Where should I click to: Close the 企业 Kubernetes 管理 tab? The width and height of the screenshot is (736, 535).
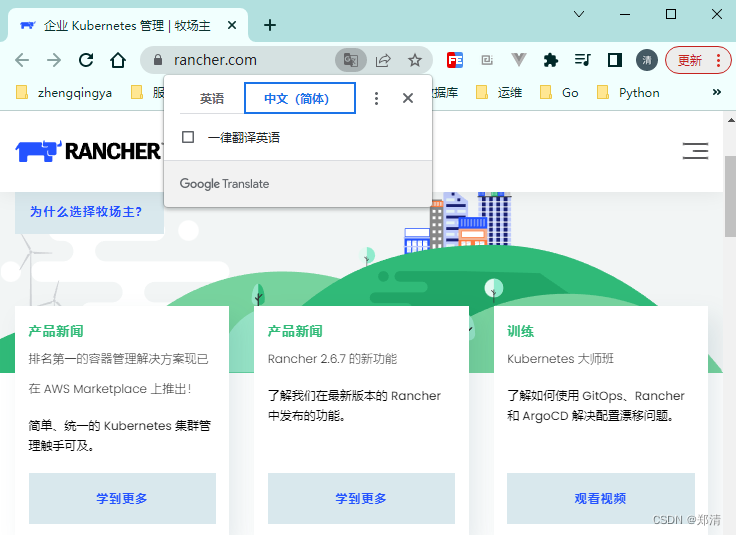pyautogui.click(x=231, y=25)
